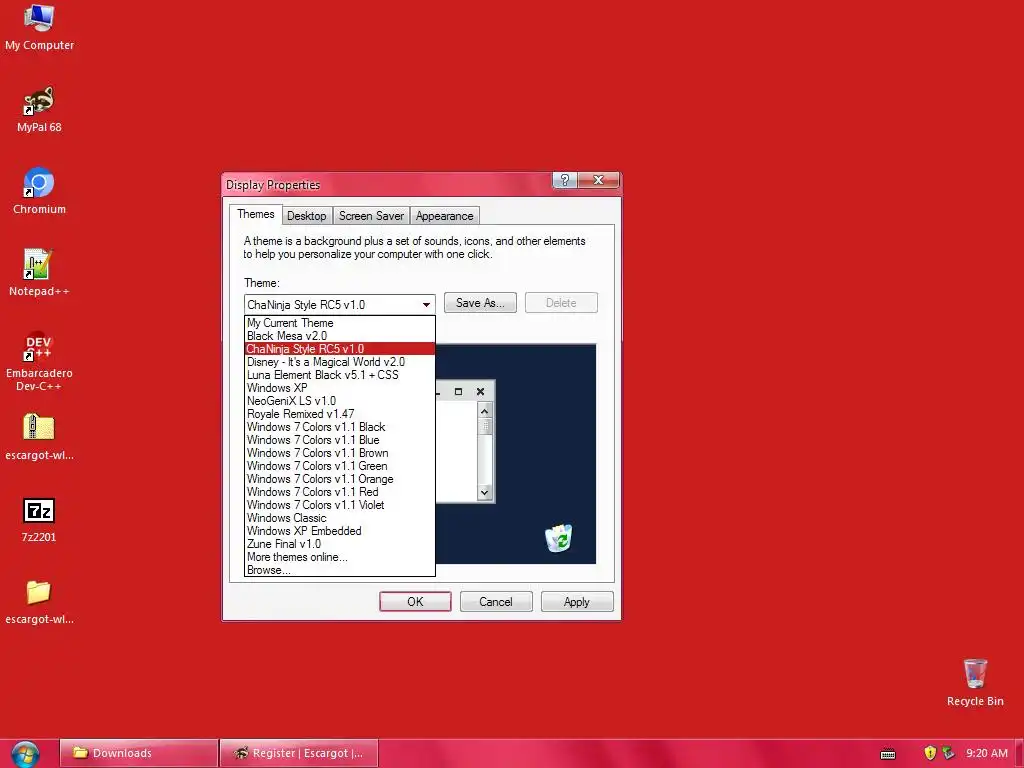1024x768 pixels.
Task: Launch MyPal 68 browser shortcut
Action: coord(39,109)
